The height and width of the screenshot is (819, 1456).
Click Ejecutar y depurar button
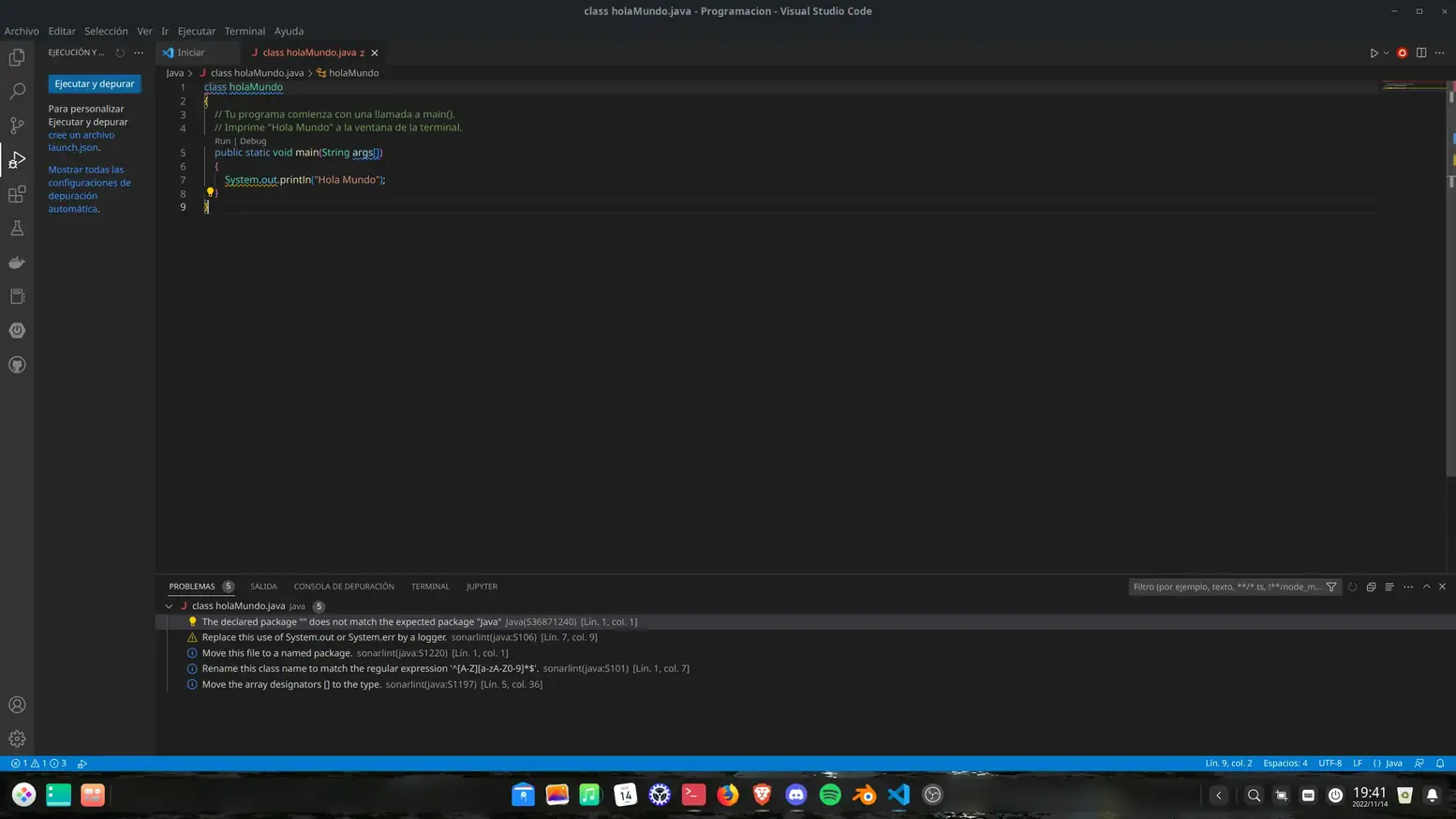click(x=95, y=83)
